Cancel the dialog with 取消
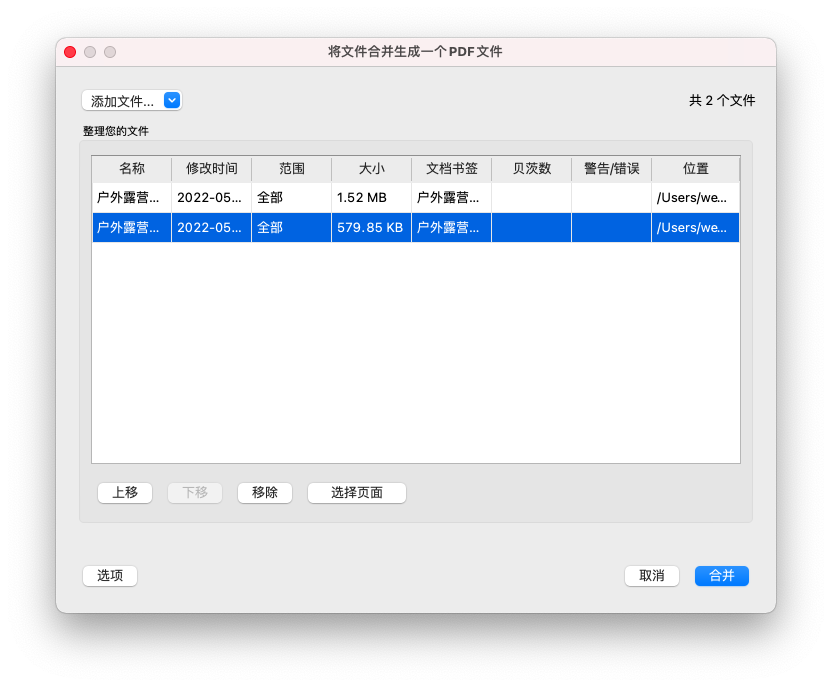Viewport: 832px width, 687px height. pos(652,575)
